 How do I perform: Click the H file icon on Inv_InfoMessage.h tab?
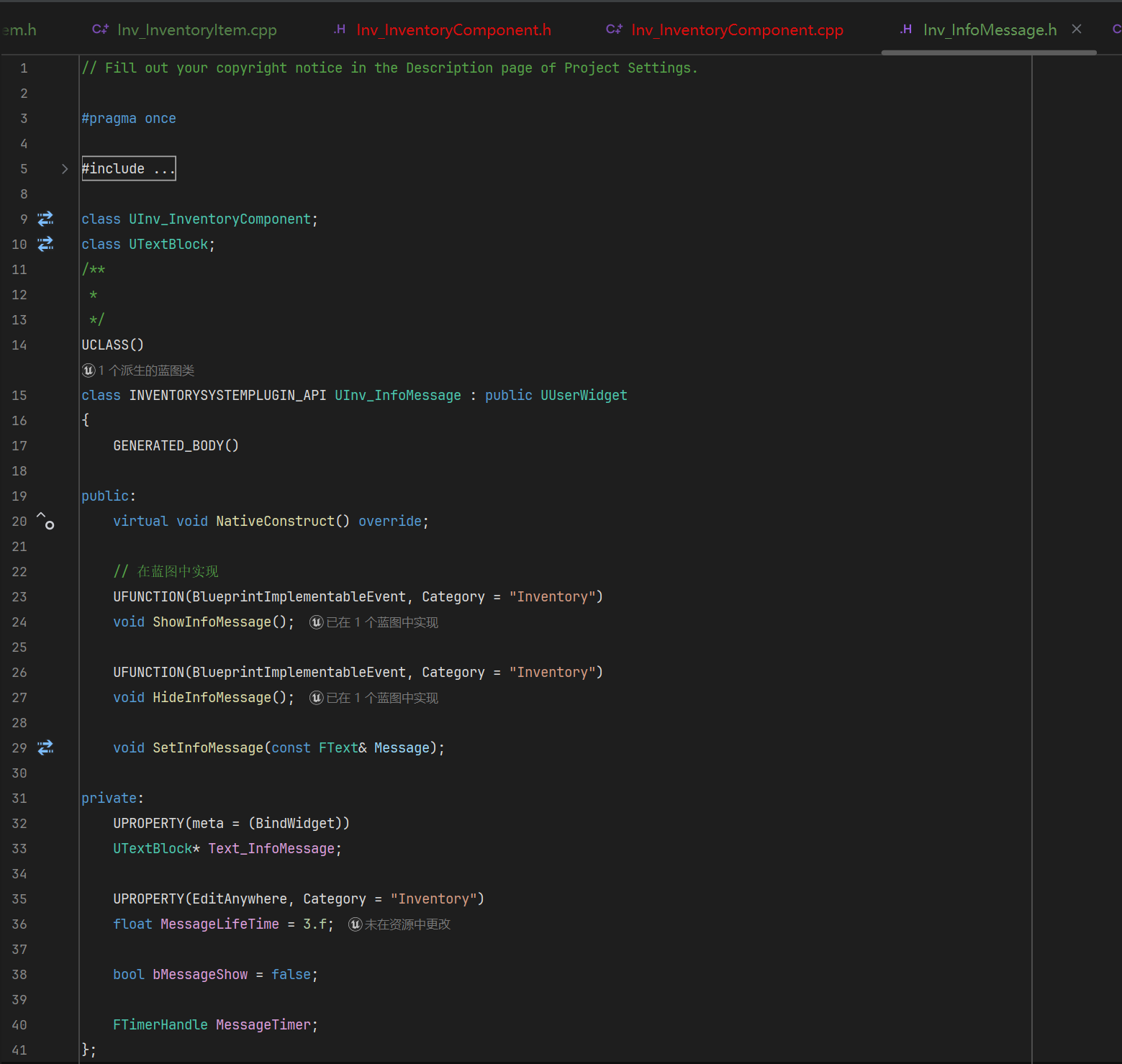906,29
